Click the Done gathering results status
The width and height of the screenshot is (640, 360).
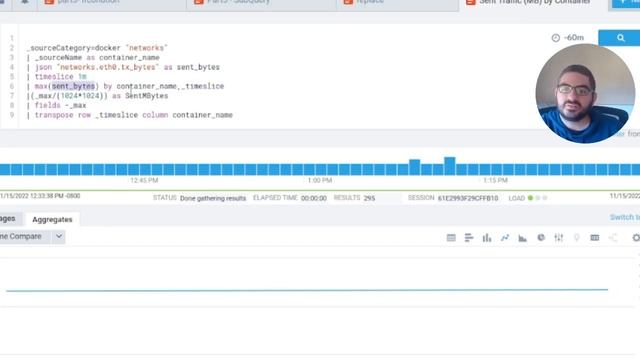(213, 198)
